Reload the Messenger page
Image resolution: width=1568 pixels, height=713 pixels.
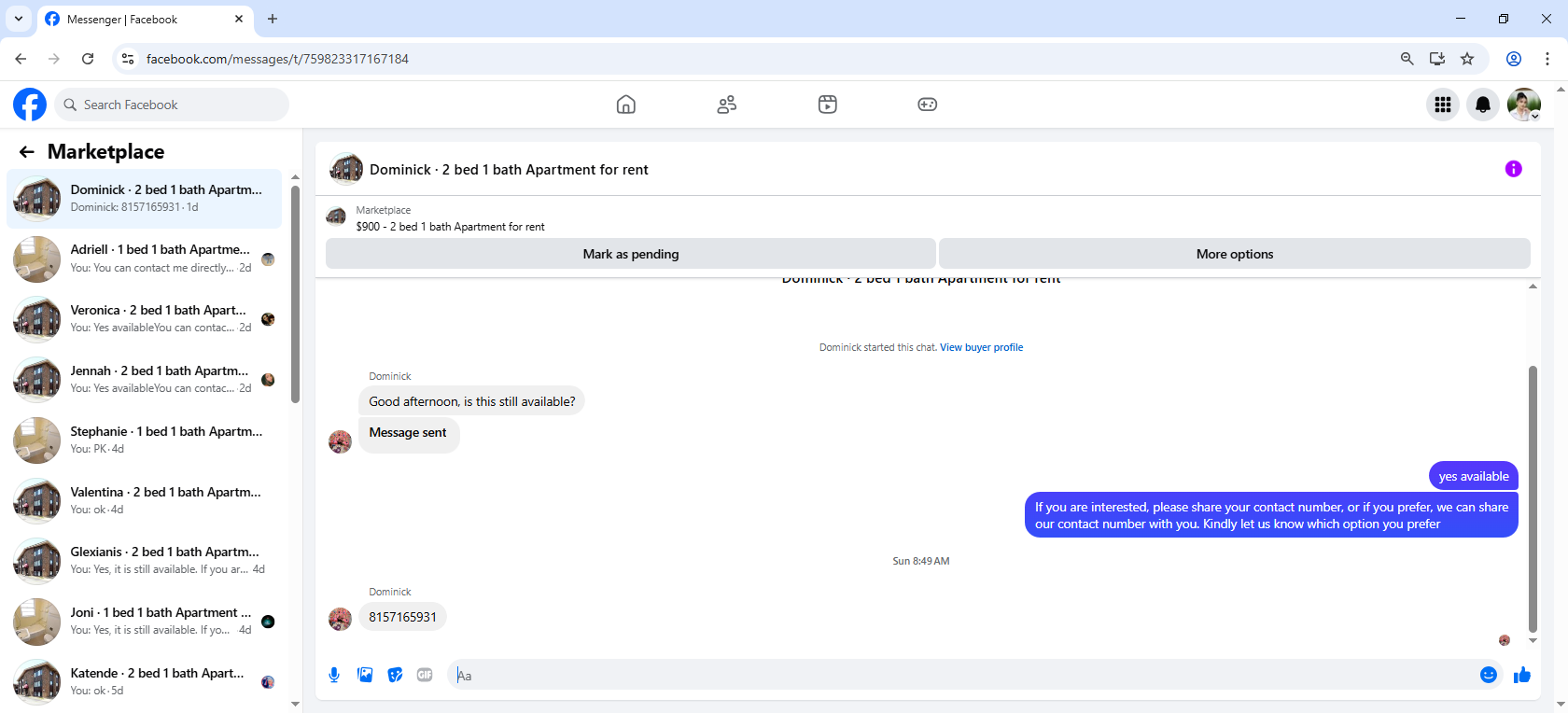click(88, 59)
